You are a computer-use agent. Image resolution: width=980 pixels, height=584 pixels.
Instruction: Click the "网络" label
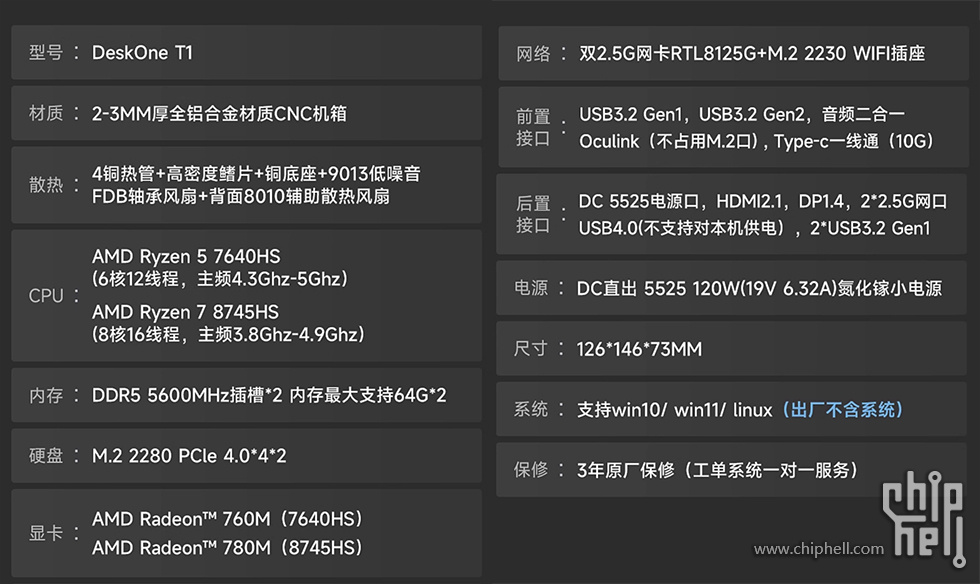click(533, 54)
